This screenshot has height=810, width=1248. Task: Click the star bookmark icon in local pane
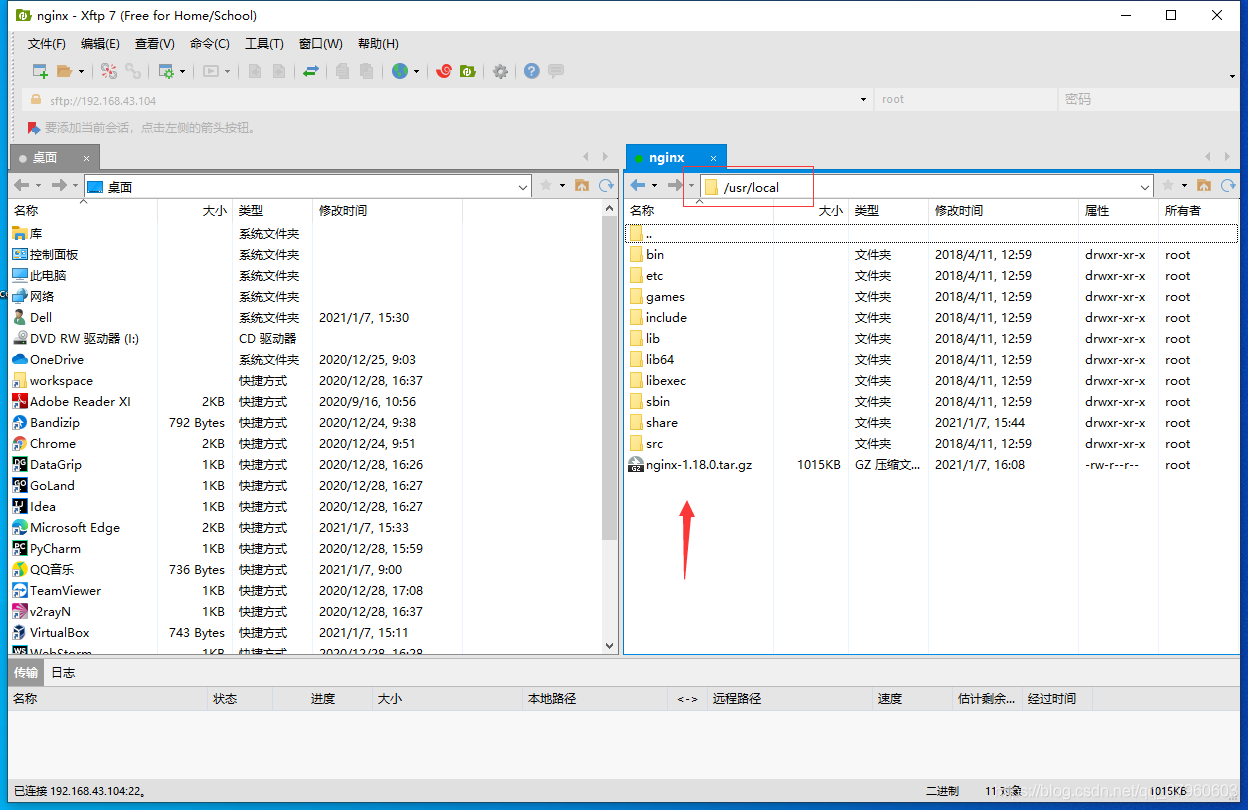(x=546, y=185)
